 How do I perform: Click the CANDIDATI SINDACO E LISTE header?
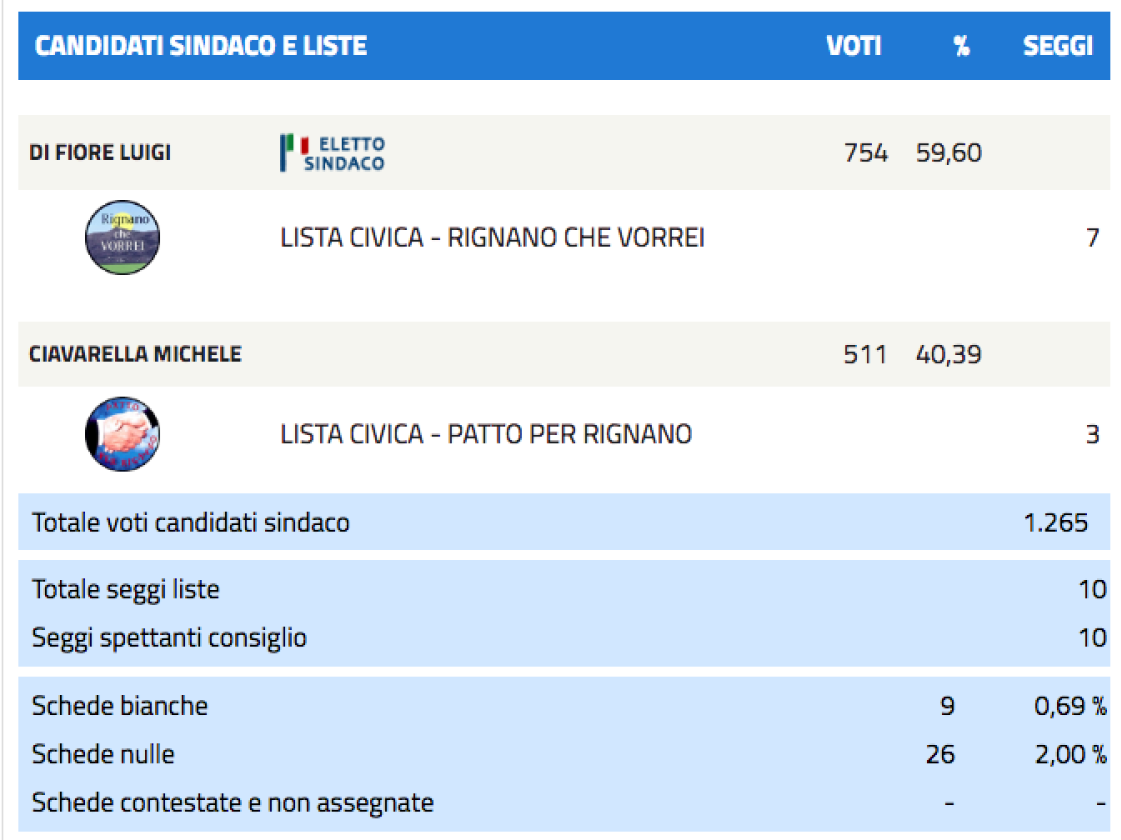pos(201,46)
